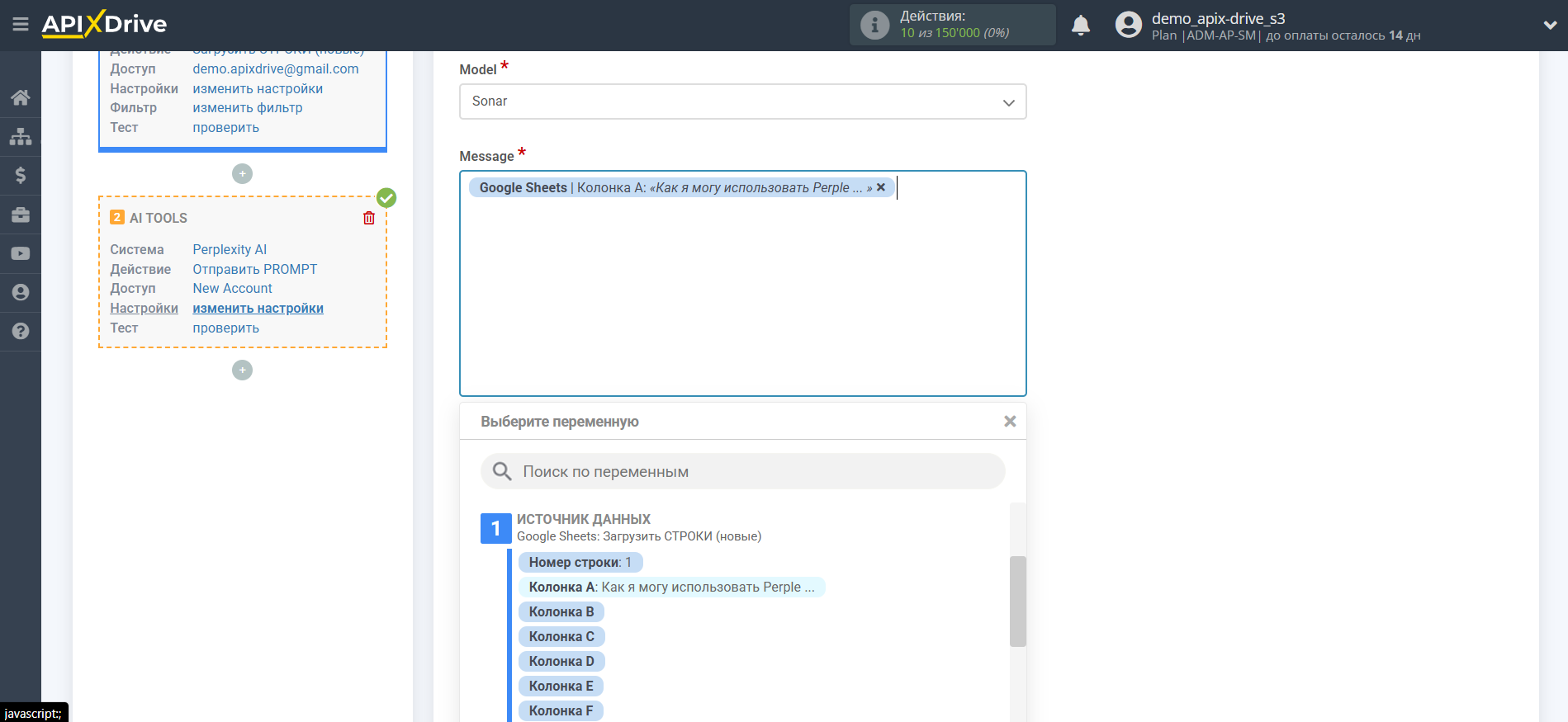Screen dimensions: 1568x722
Task: Open the billing dollar icon
Action: tap(21, 175)
